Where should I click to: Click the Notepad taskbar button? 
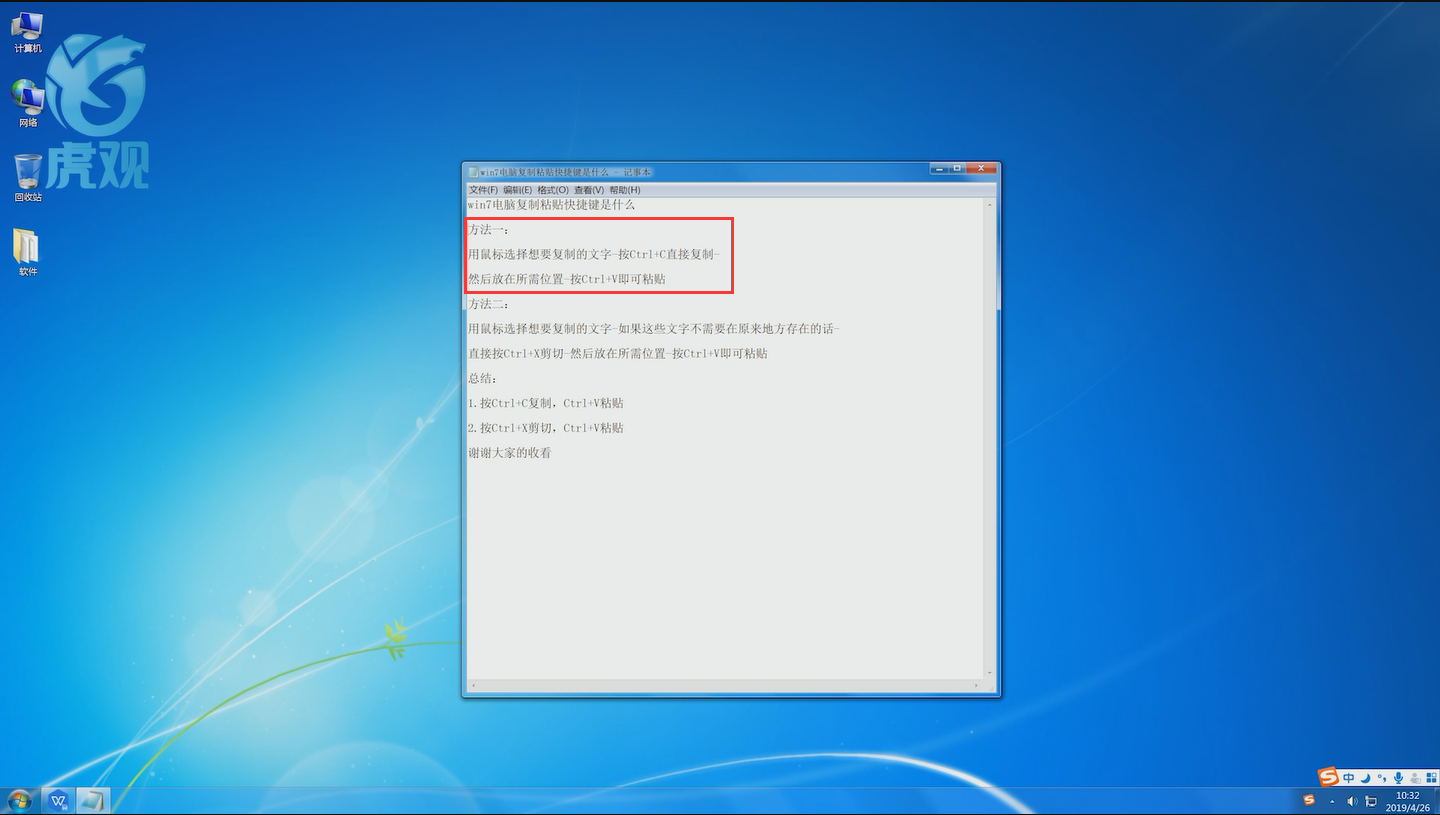(x=94, y=800)
